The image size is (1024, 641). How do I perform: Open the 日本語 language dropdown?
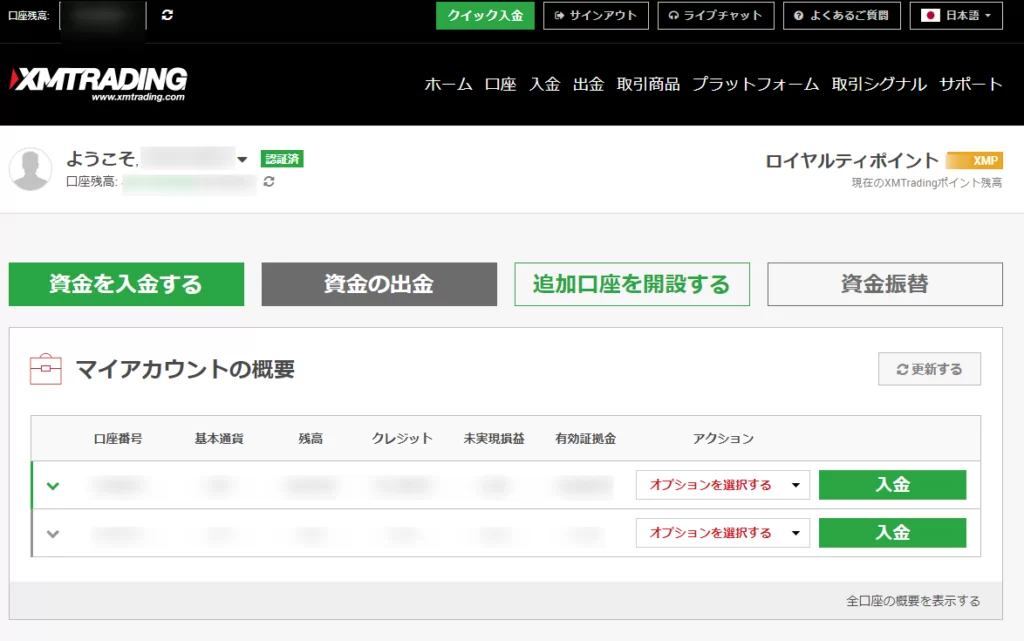click(x=968, y=15)
